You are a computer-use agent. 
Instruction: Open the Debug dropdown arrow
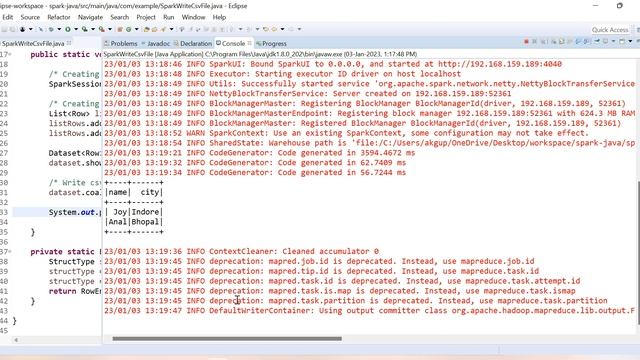59,29
